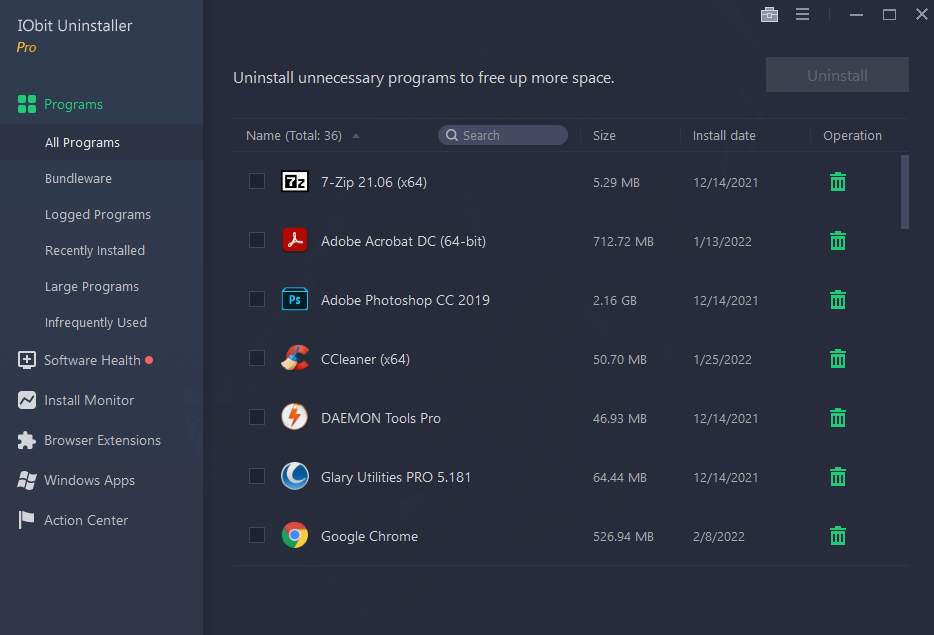
Task: Click the trash icon for Google Chrome
Action: point(838,536)
